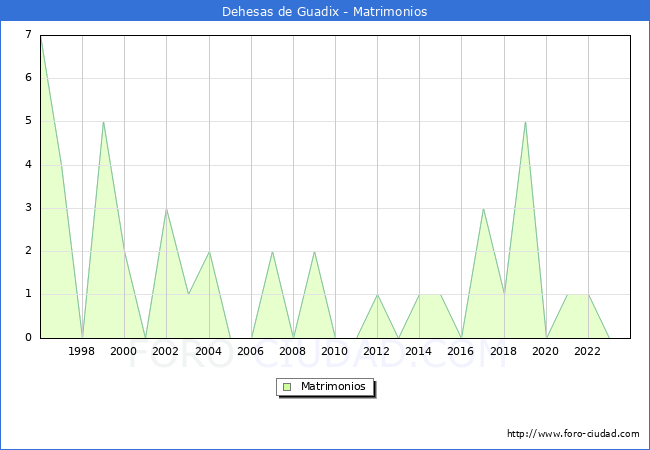Click the 2014 x-axis label
The image size is (650, 450).
(419, 351)
